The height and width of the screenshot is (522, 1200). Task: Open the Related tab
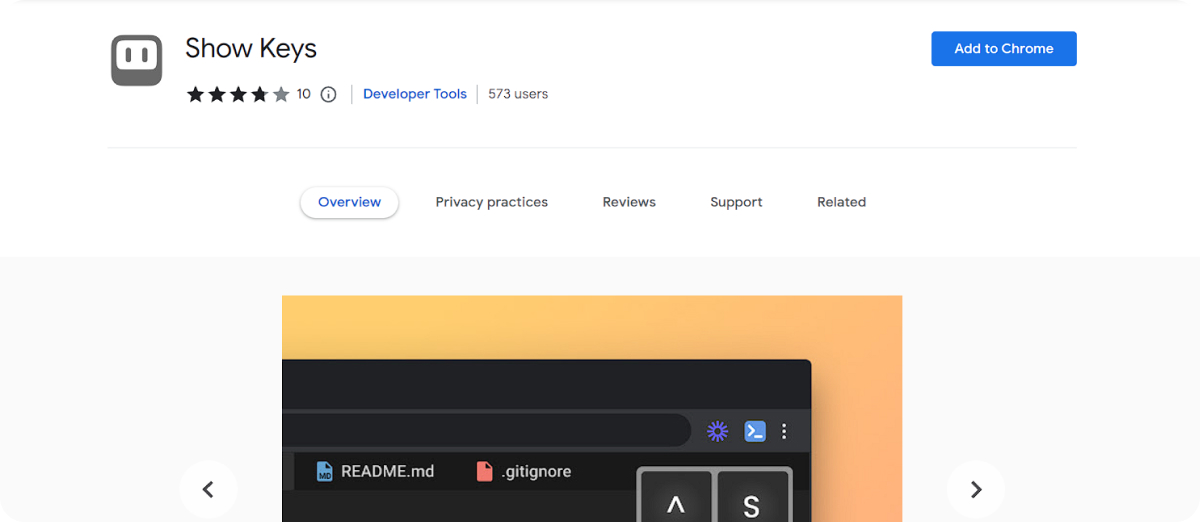pyautogui.click(x=841, y=202)
